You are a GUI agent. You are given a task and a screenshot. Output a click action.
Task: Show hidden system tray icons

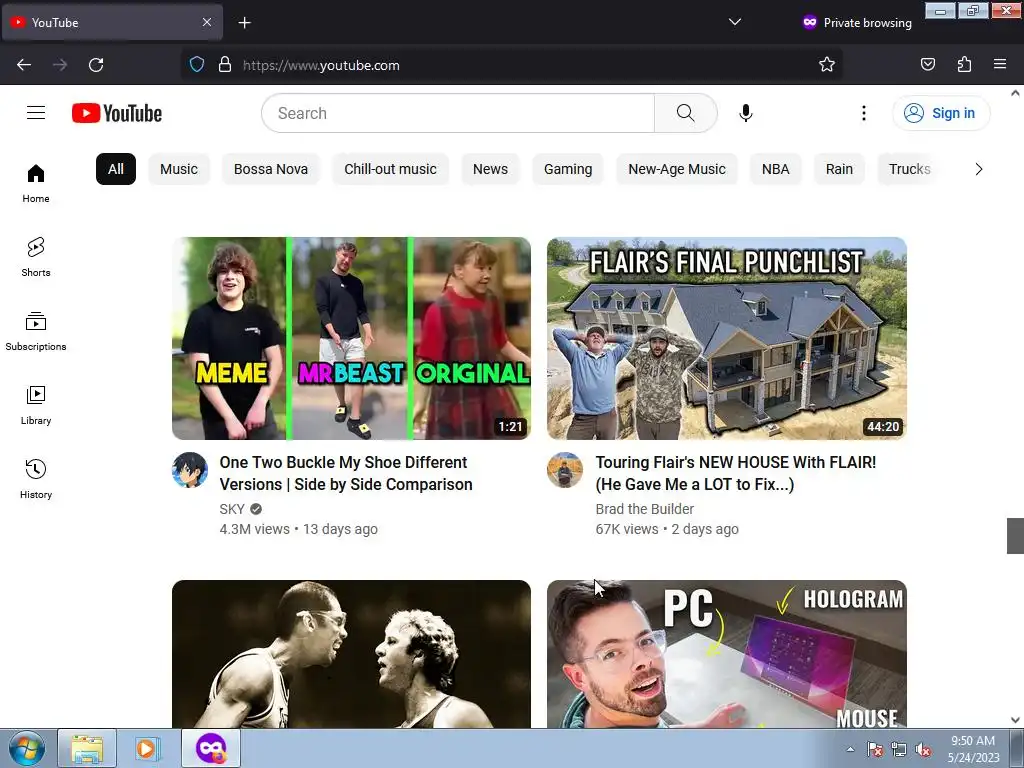850,750
